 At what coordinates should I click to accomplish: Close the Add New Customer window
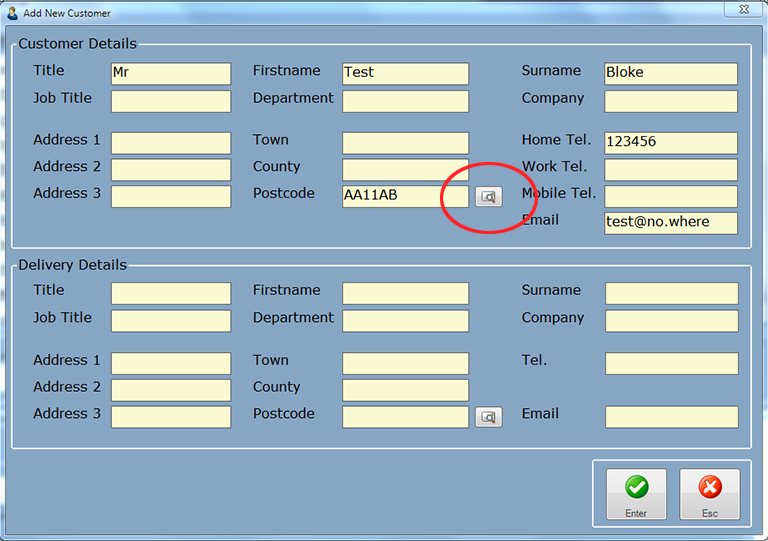point(741,11)
